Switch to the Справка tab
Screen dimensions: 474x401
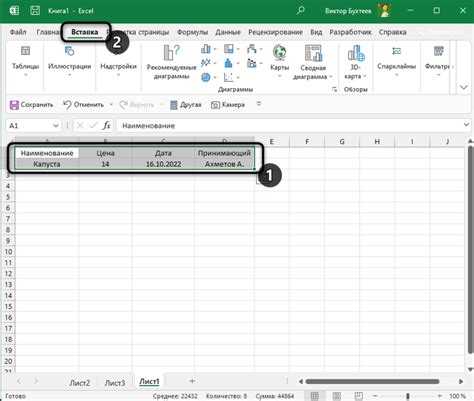pyautogui.click(x=392, y=32)
